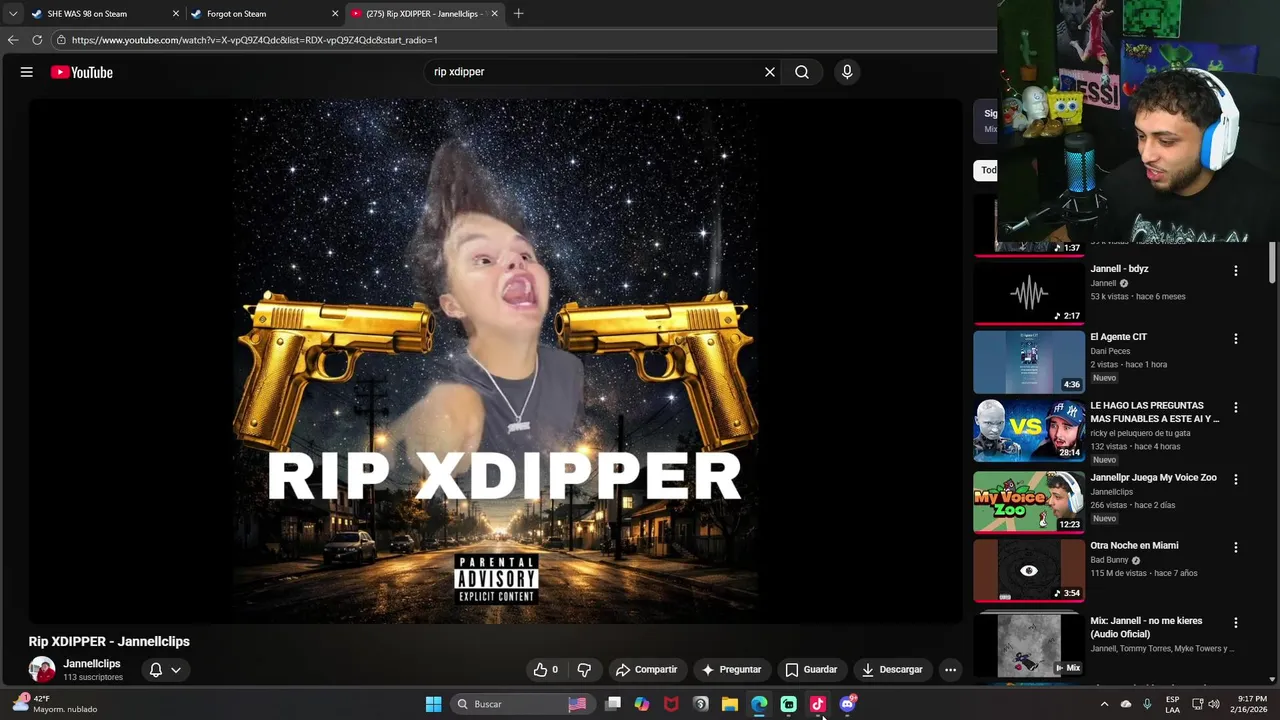Click the Dani Peces channel name
The height and width of the screenshot is (720, 1280).
tap(1110, 351)
